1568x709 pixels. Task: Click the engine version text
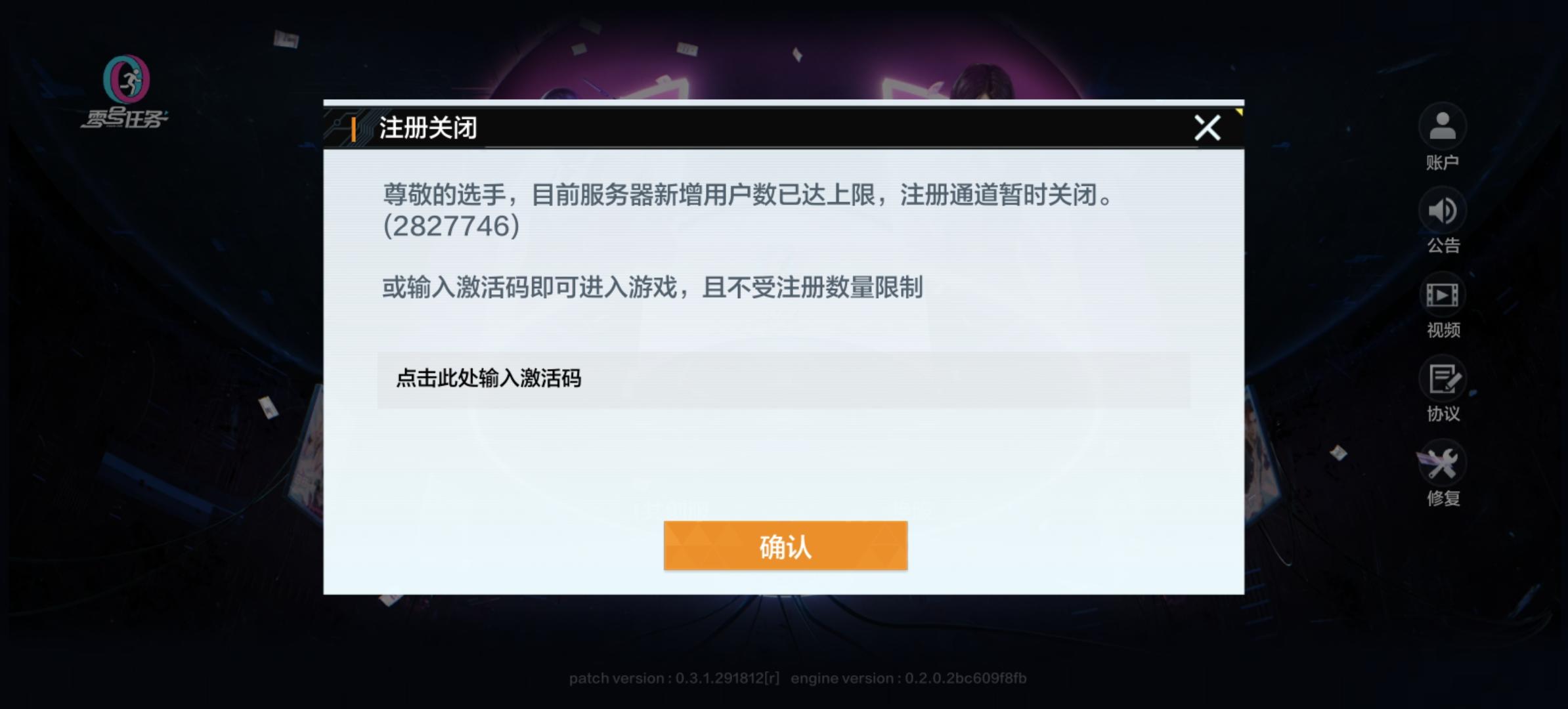909,678
